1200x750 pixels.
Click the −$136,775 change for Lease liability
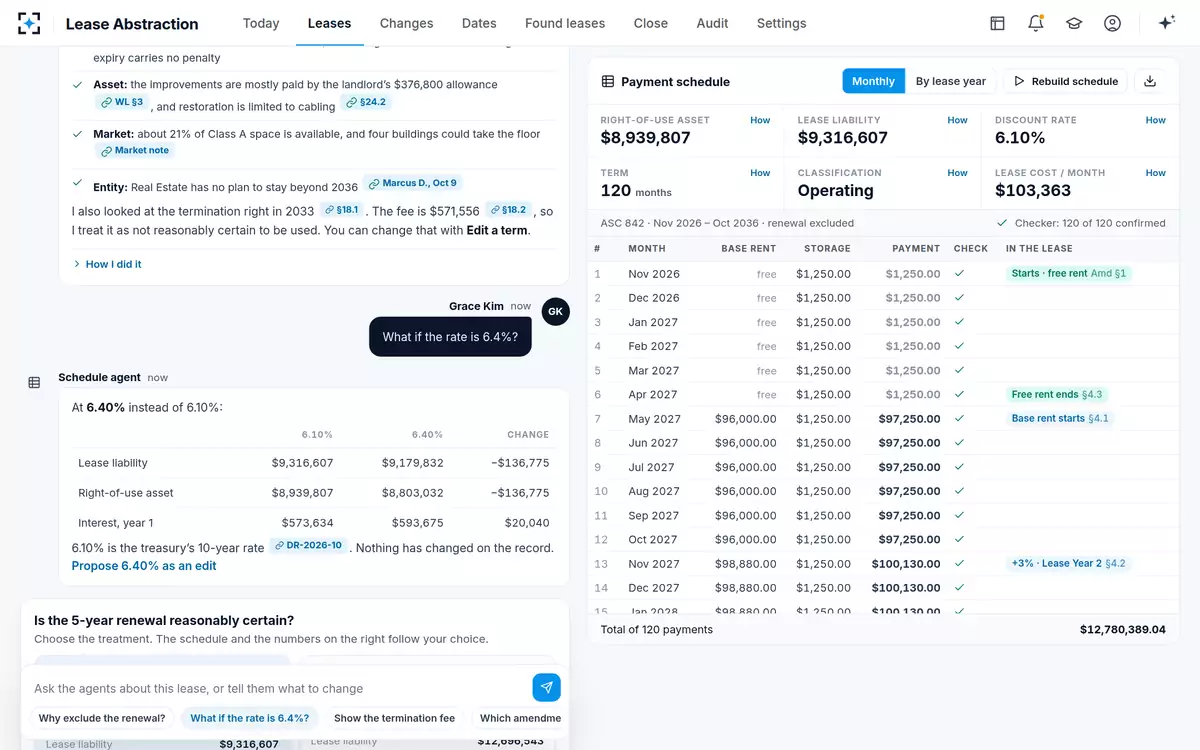pyautogui.click(x=520, y=463)
